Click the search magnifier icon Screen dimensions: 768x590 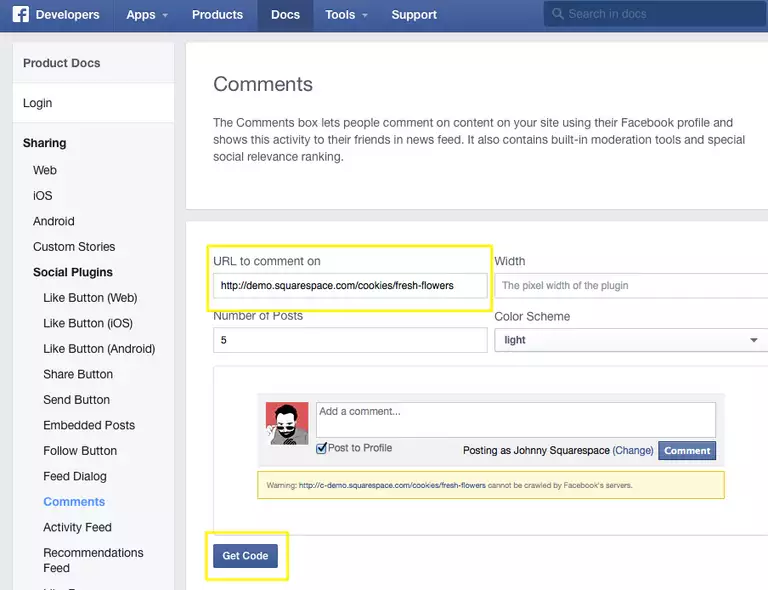click(557, 14)
